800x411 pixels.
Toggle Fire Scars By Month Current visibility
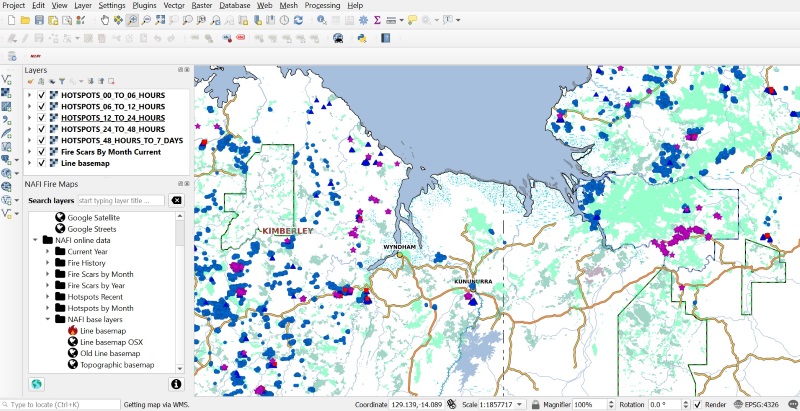click(x=41, y=152)
